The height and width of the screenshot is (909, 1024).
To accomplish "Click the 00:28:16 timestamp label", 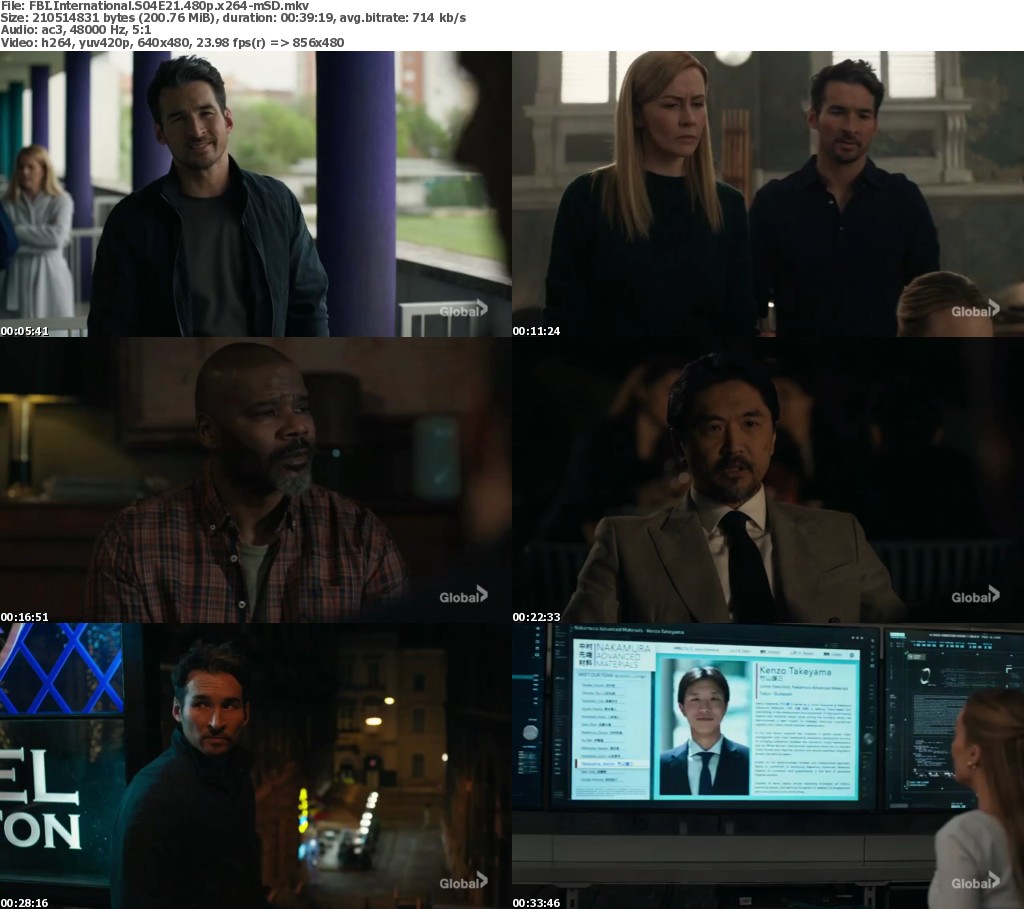I will coord(24,903).
